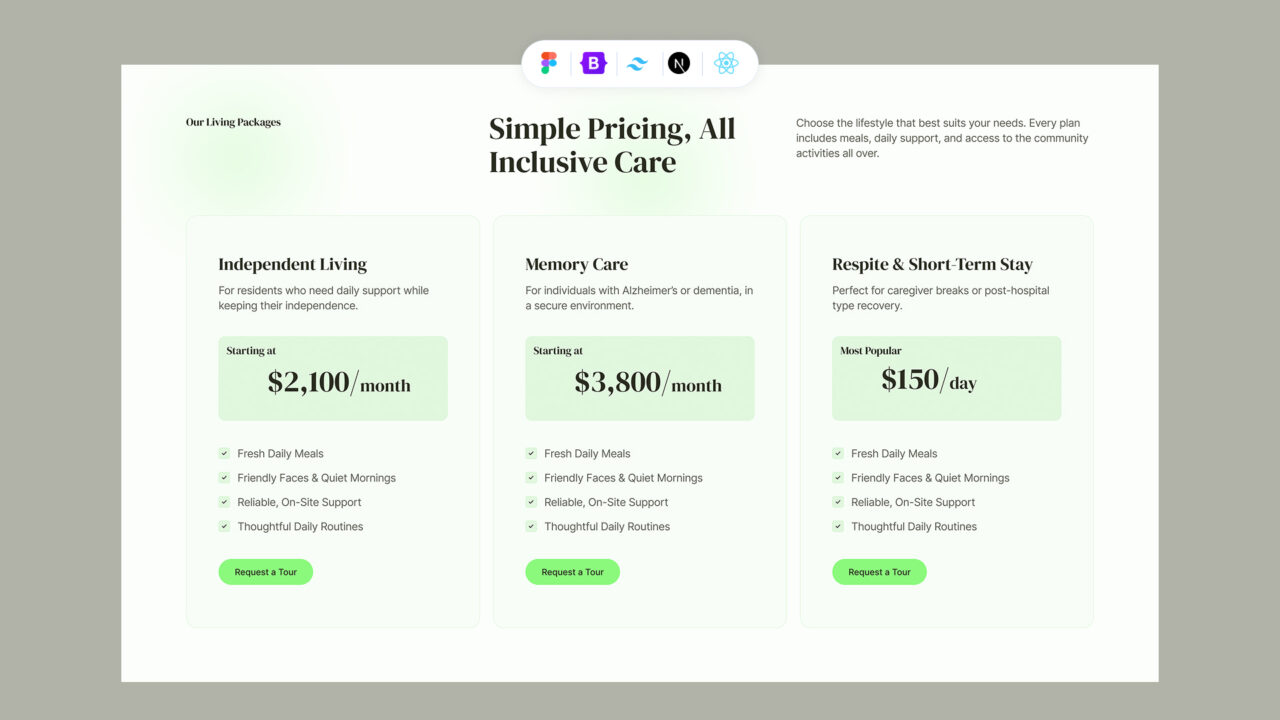Image resolution: width=1280 pixels, height=720 pixels.
Task: Select the Respite & Short-Term Stay card title
Action: 932,264
